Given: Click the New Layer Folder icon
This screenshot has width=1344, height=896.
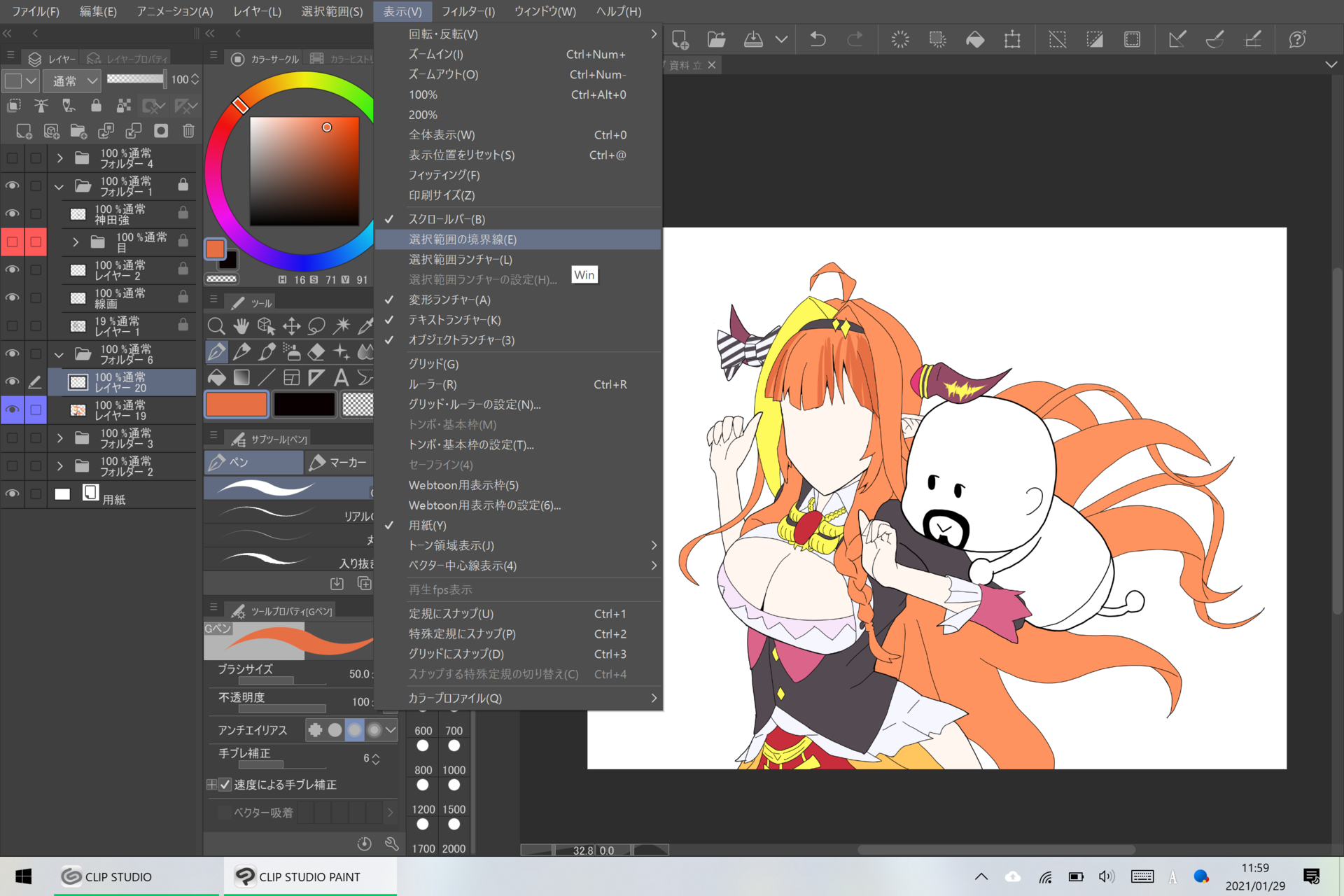Looking at the screenshot, I should (78, 131).
